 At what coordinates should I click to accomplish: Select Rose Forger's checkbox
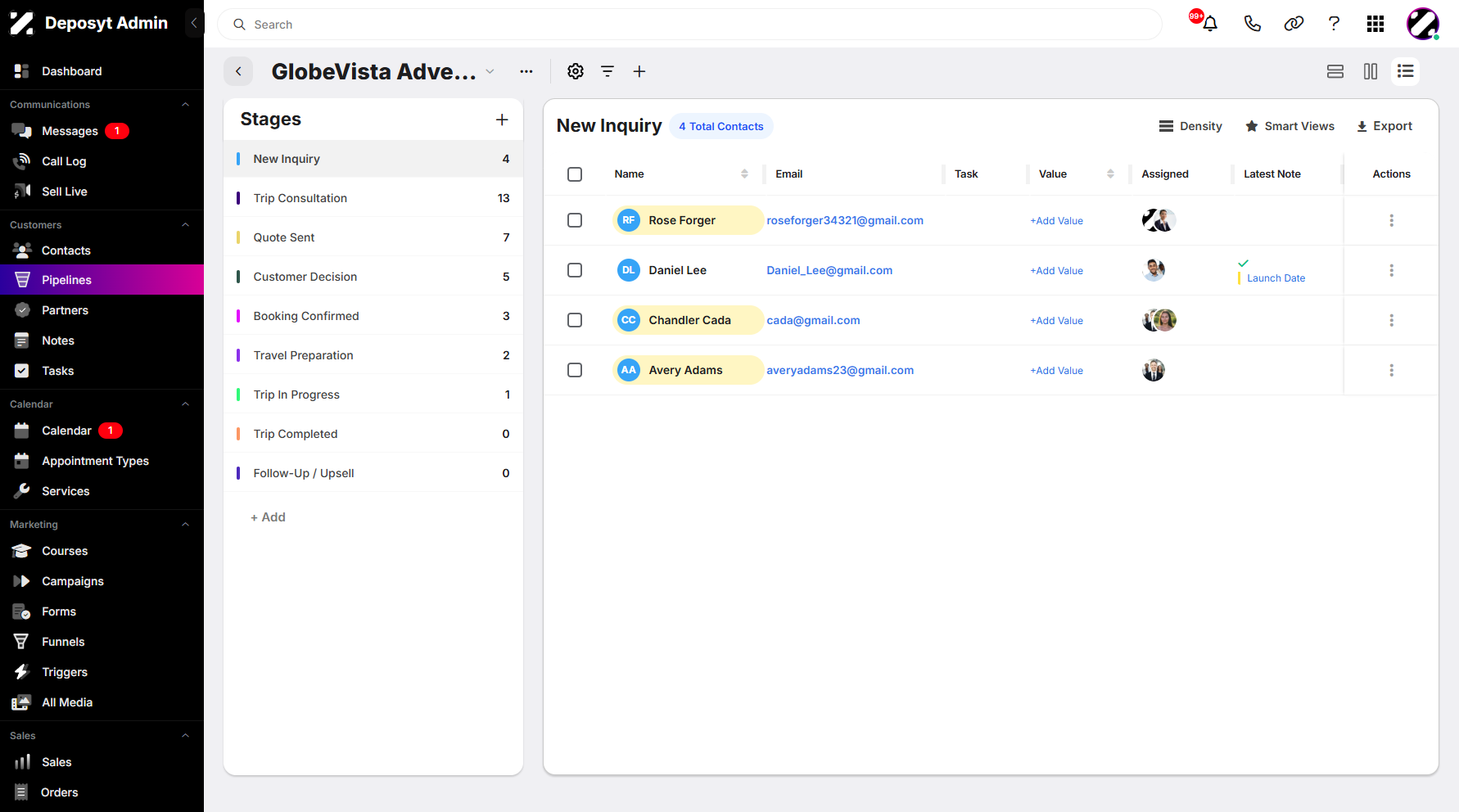coord(575,220)
